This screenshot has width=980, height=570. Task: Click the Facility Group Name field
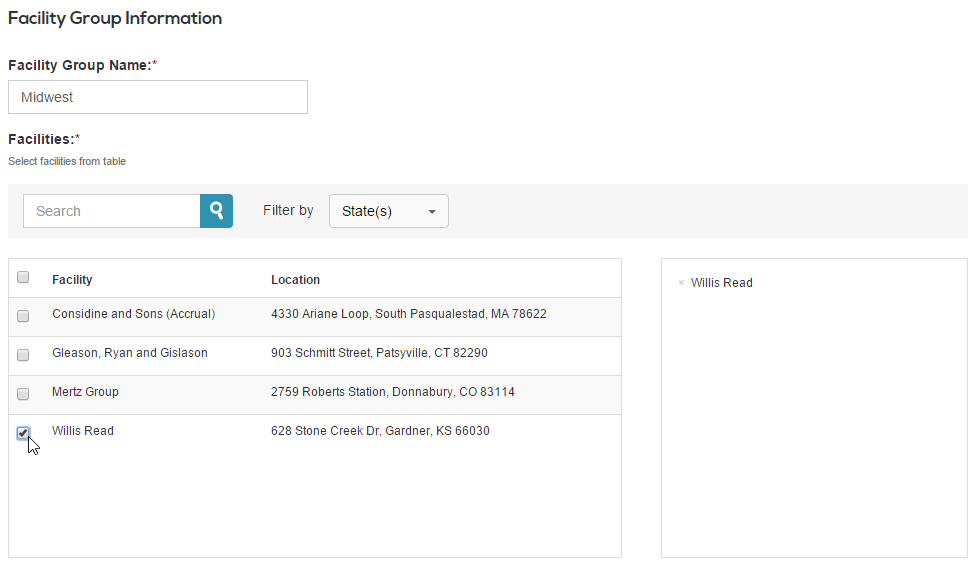click(158, 97)
